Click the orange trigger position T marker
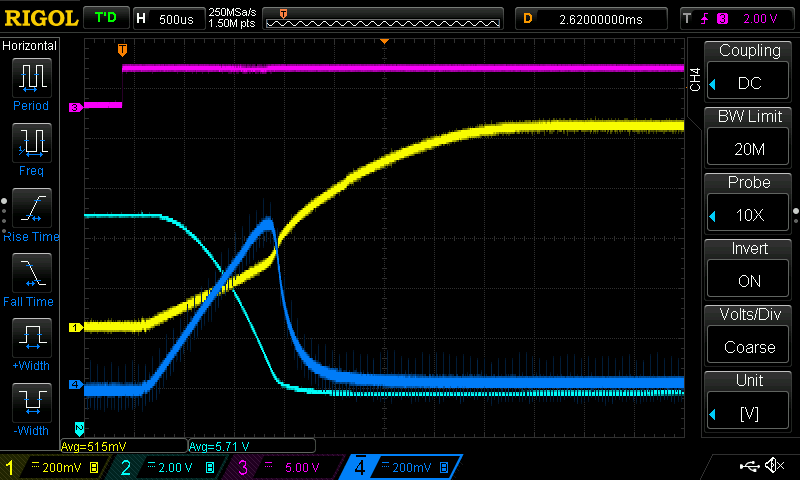Viewport: 800px width, 480px height. tap(122, 50)
